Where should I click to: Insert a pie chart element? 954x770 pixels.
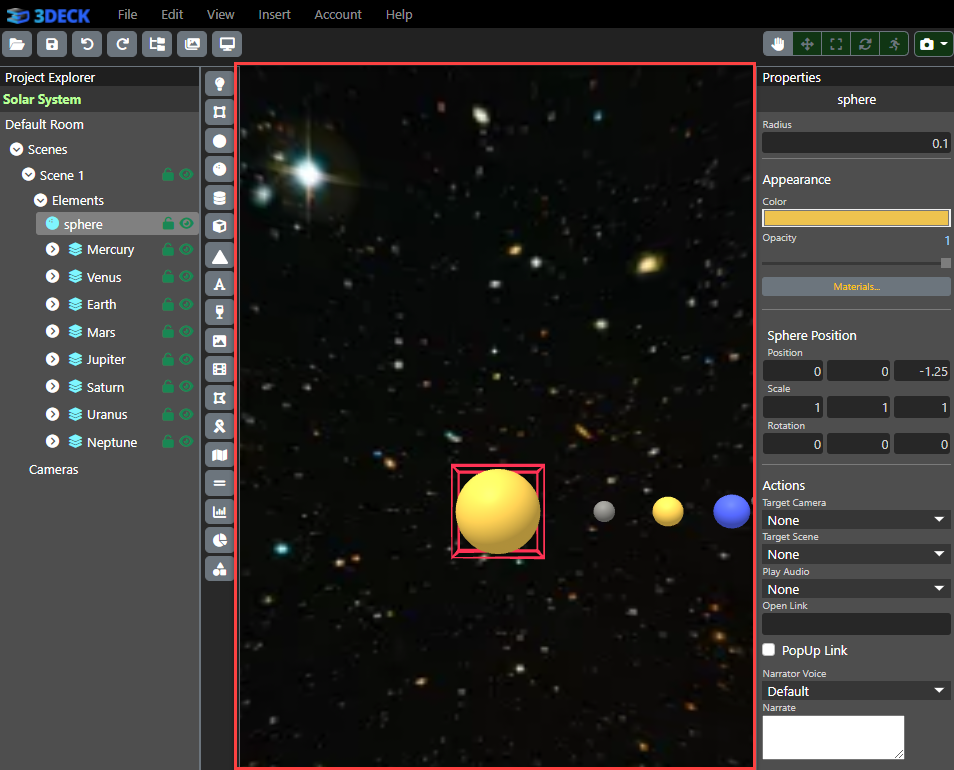click(220, 540)
